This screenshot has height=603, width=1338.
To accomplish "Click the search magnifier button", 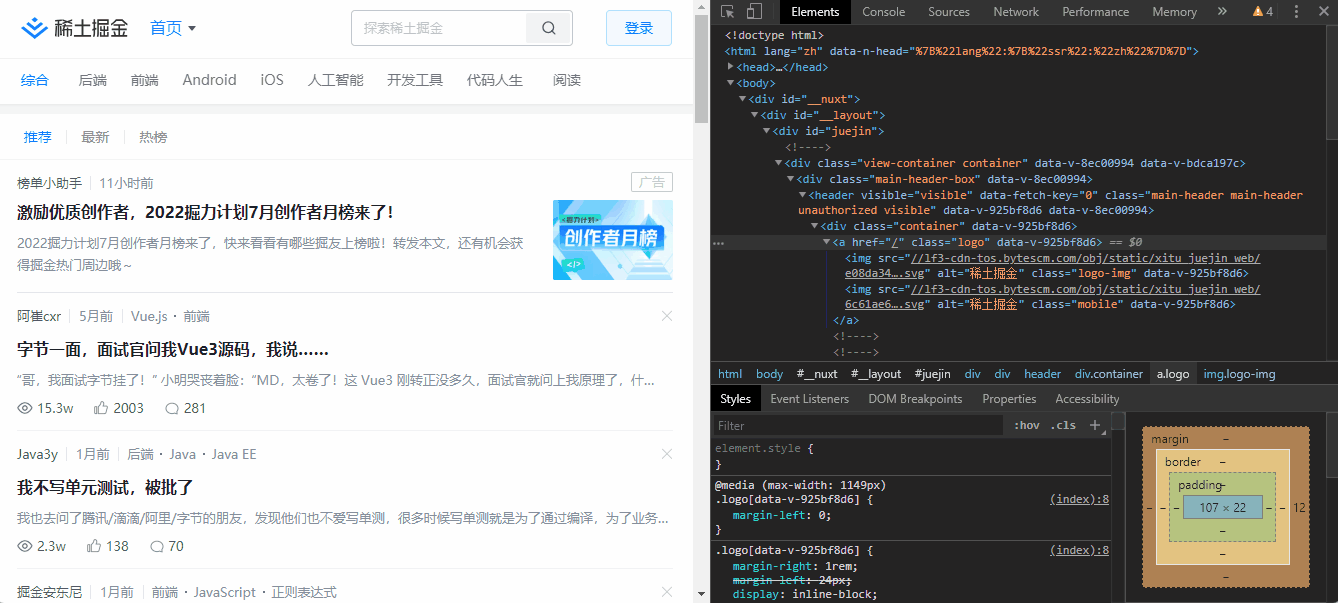I will tap(549, 28).
